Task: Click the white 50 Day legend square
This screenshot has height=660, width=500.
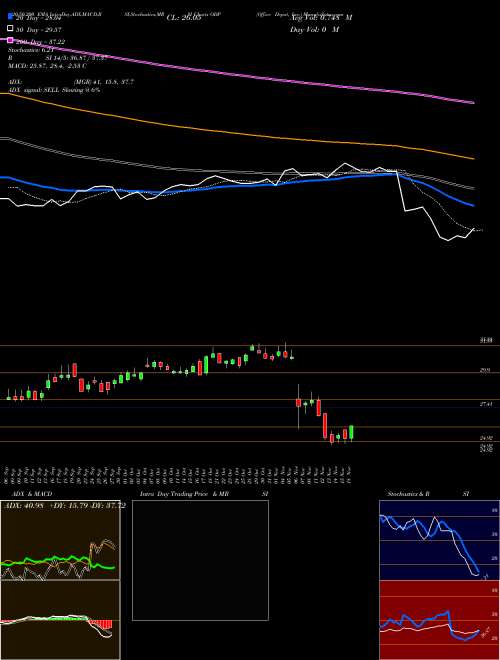Action: coord(10,29)
